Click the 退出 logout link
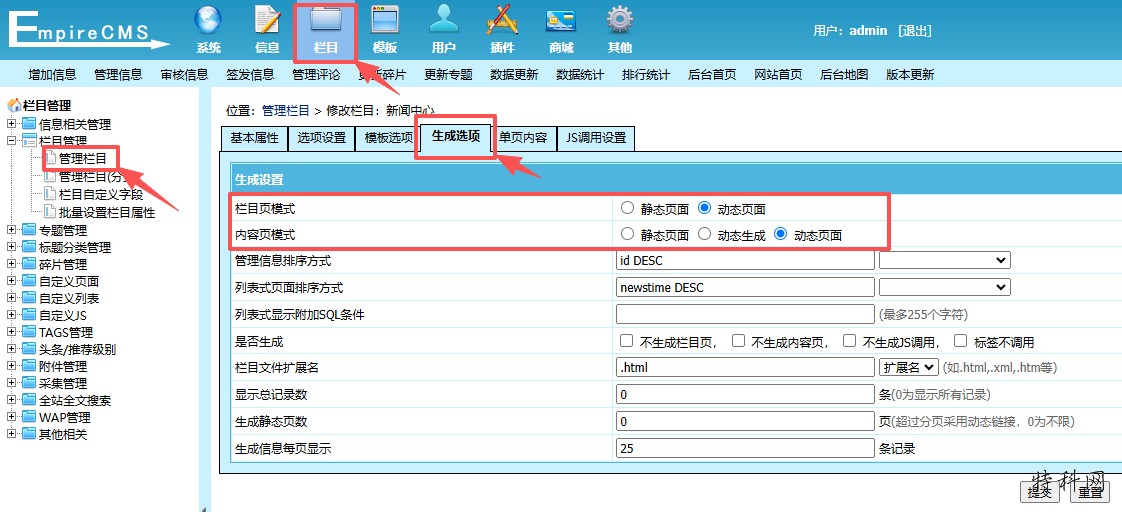The height and width of the screenshot is (512, 1122). 914,31
